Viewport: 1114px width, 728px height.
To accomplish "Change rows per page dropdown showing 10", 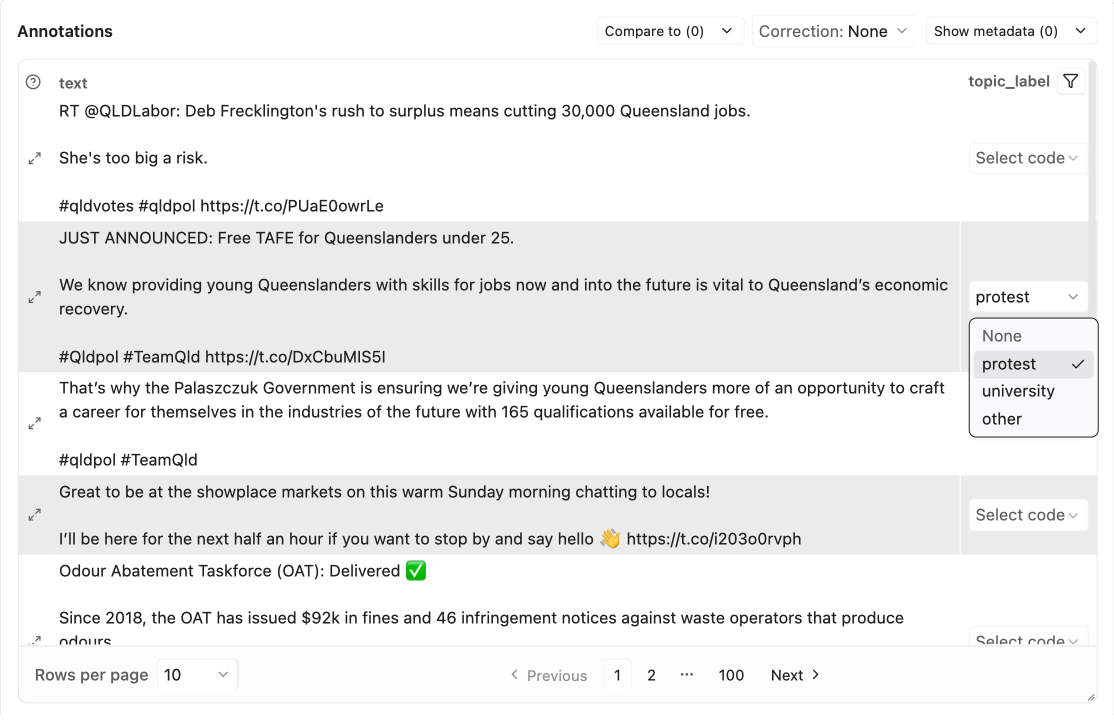I will click(x=197, y=675).
